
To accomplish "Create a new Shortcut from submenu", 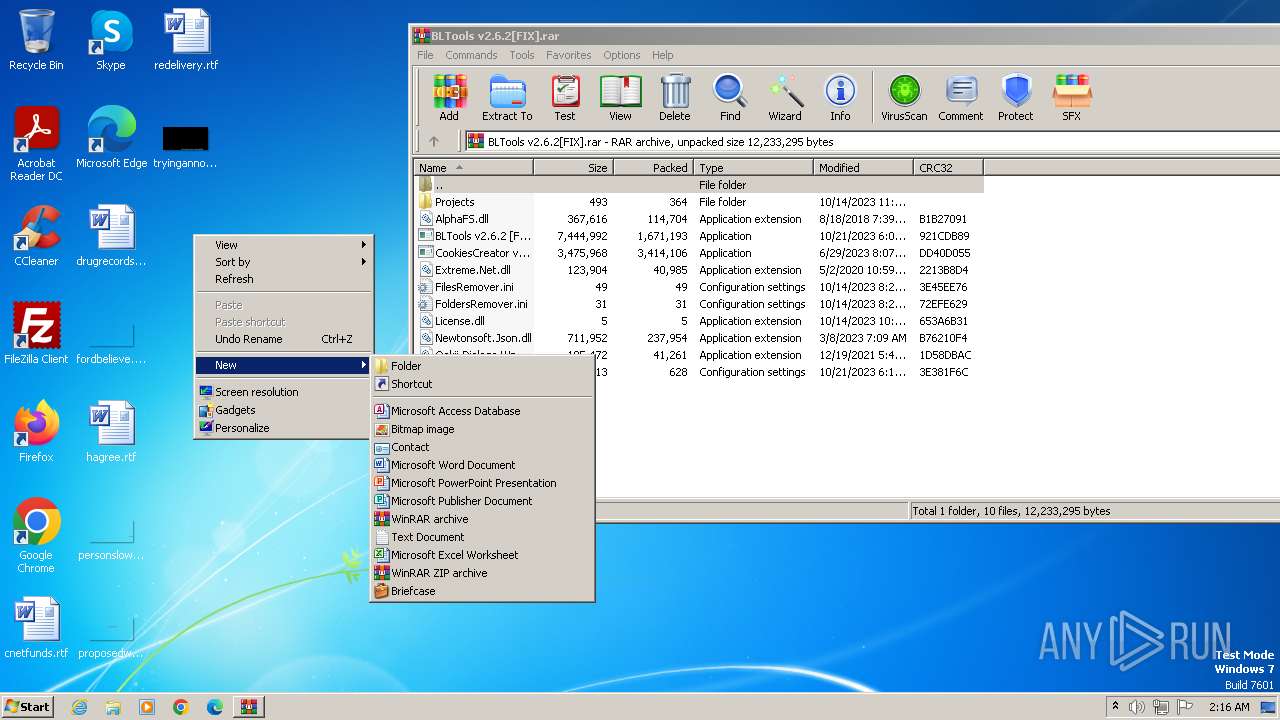I will (482, 384).
